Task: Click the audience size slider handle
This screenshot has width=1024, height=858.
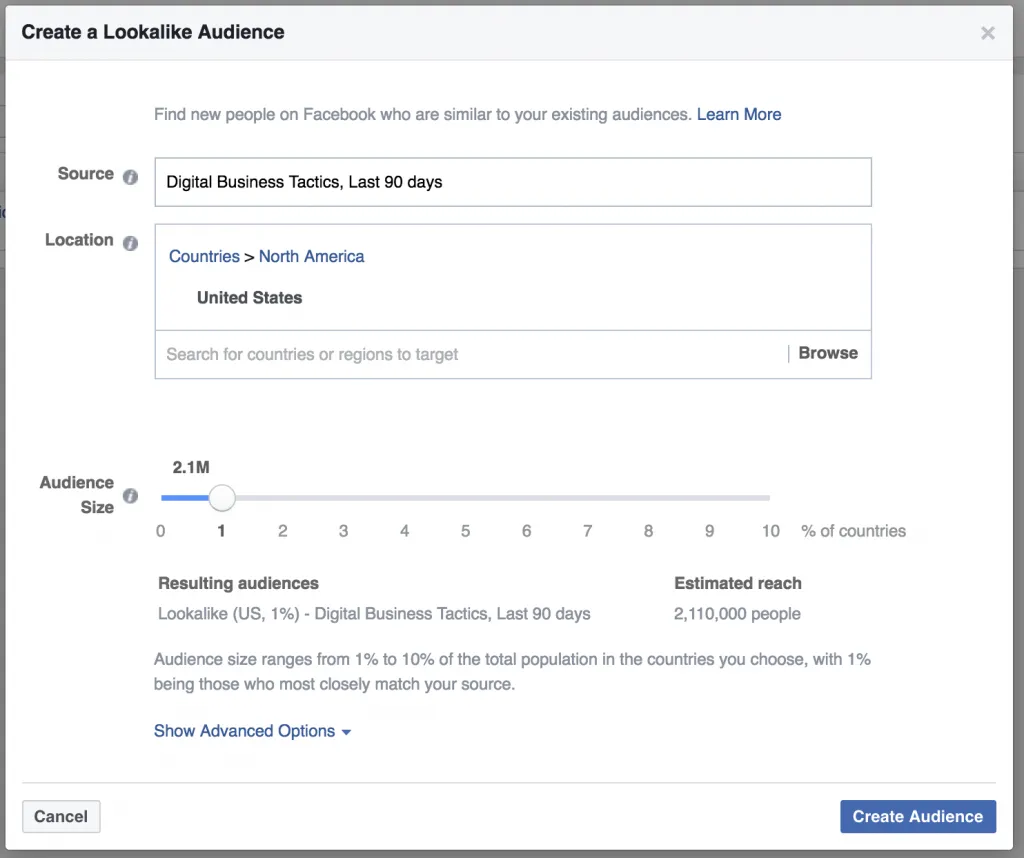Action: (x=222, y=497)
